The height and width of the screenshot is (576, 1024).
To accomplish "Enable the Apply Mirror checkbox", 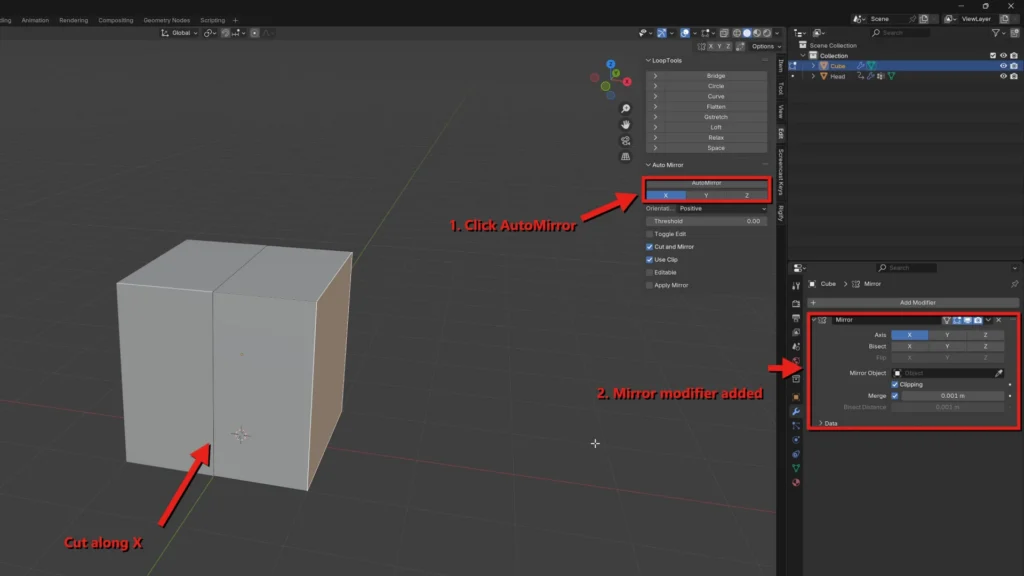I will (649, 285).
